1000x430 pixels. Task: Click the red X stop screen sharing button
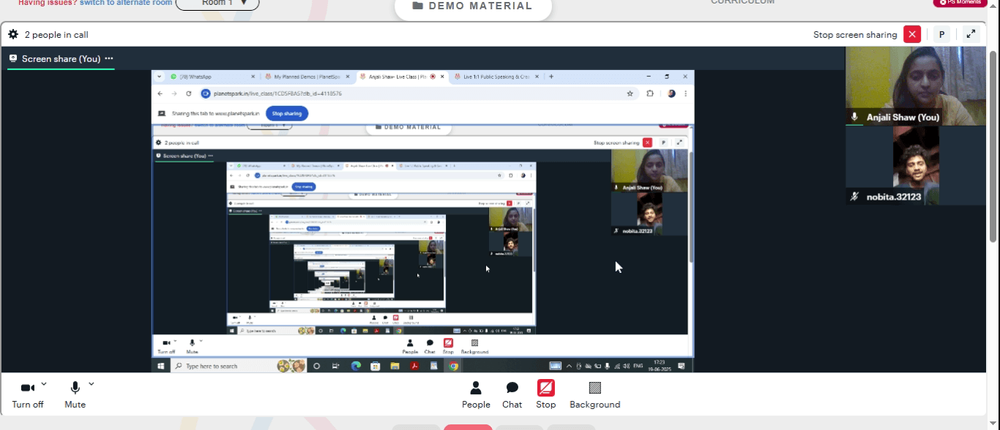tap(912, 34)
